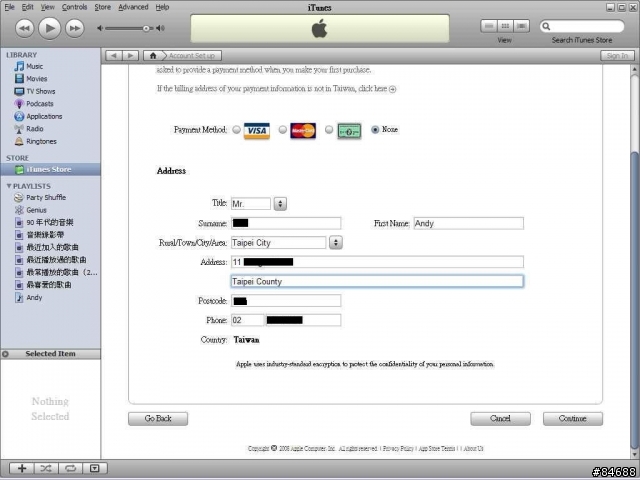Add a new playlist with plus button
This screenshot has width=640, height=480.
click(22, 469)
